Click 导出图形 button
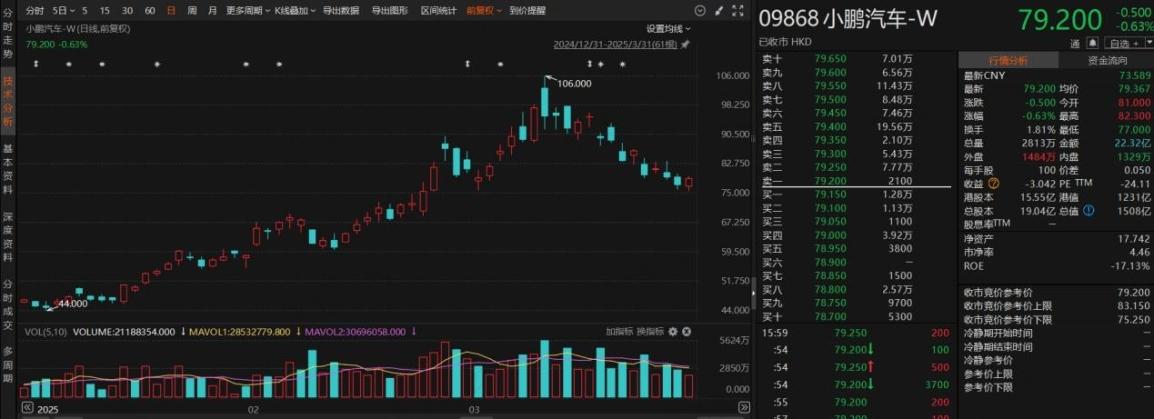Viewport: 1154px width, 419px height. click(389, 11)
